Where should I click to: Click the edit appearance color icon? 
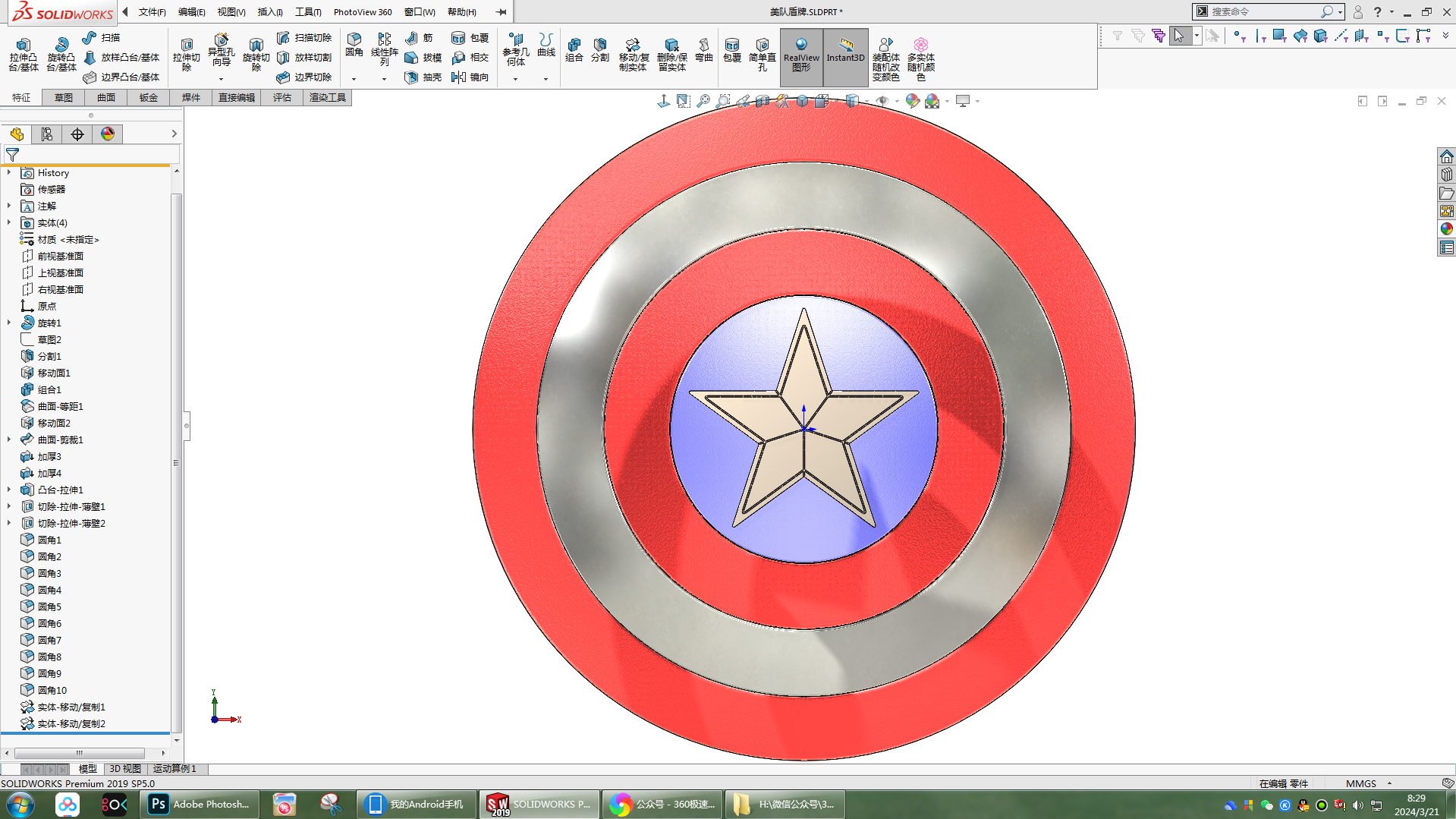coord(912,101)
